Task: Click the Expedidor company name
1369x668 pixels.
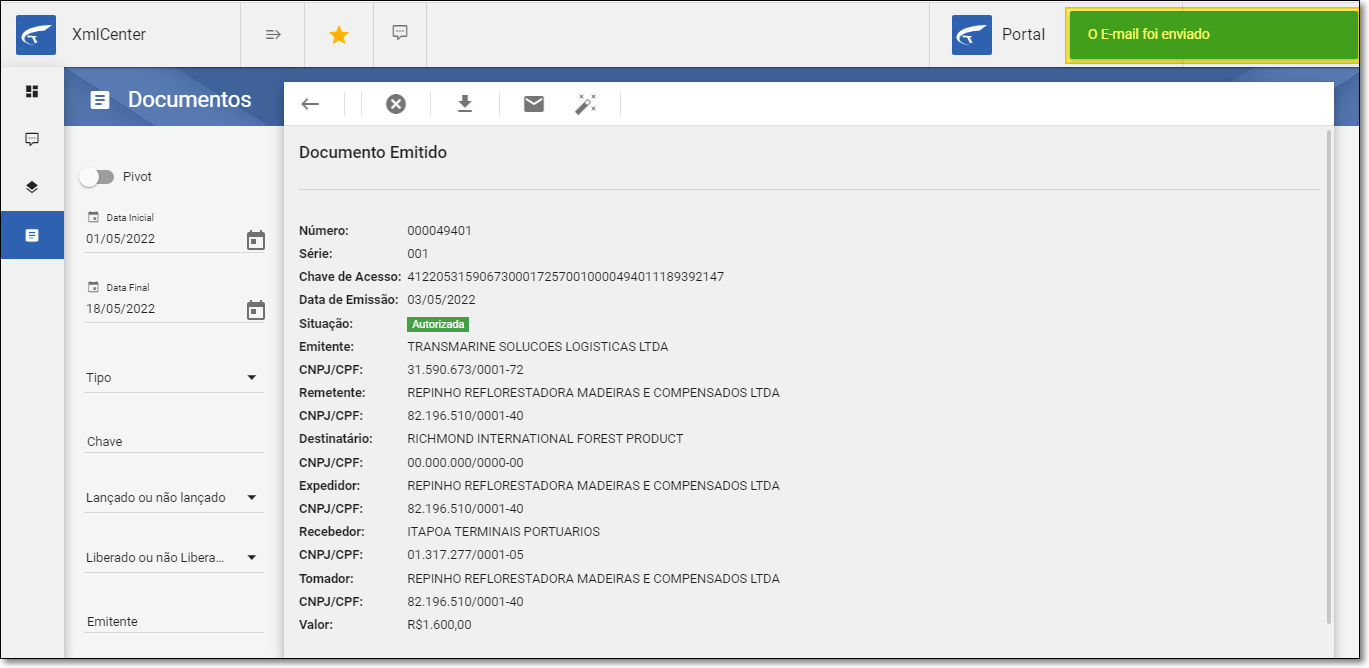Action: (593, 486)
